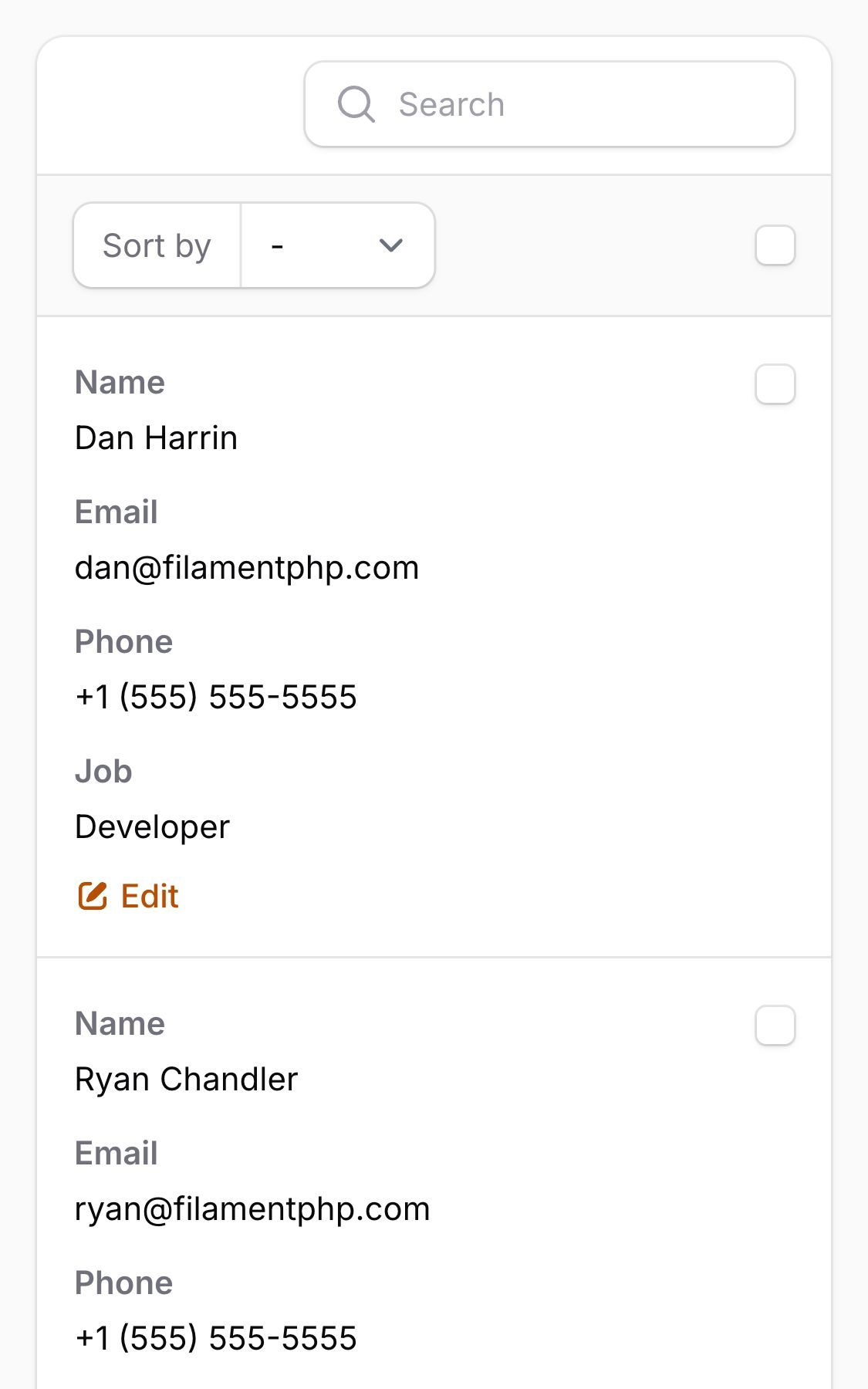The image size is (868, 1389).
Task: Toggle the select-all checkbox in the header
Action: [x=775, y=245]
